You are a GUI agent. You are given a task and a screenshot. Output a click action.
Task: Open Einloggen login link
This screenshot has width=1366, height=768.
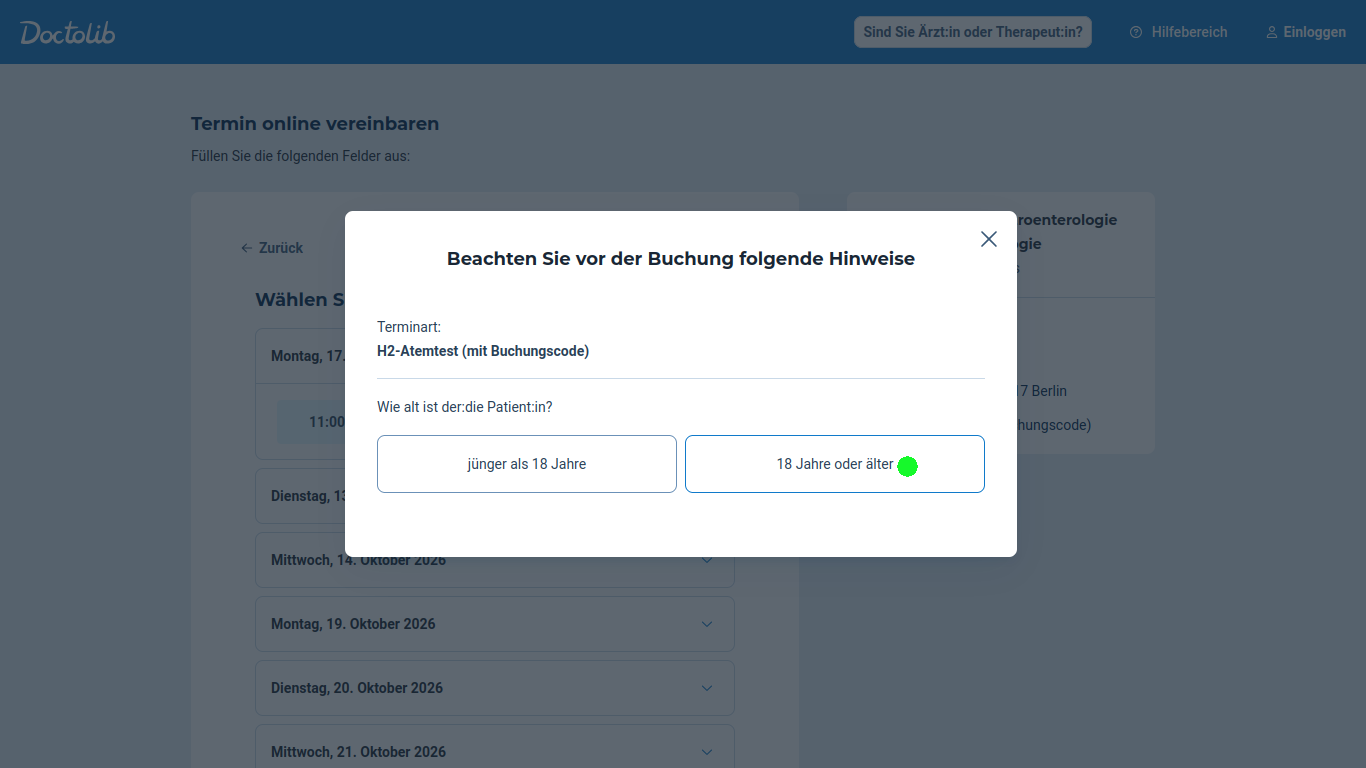pyautogui.click(x=1306, y=32)
